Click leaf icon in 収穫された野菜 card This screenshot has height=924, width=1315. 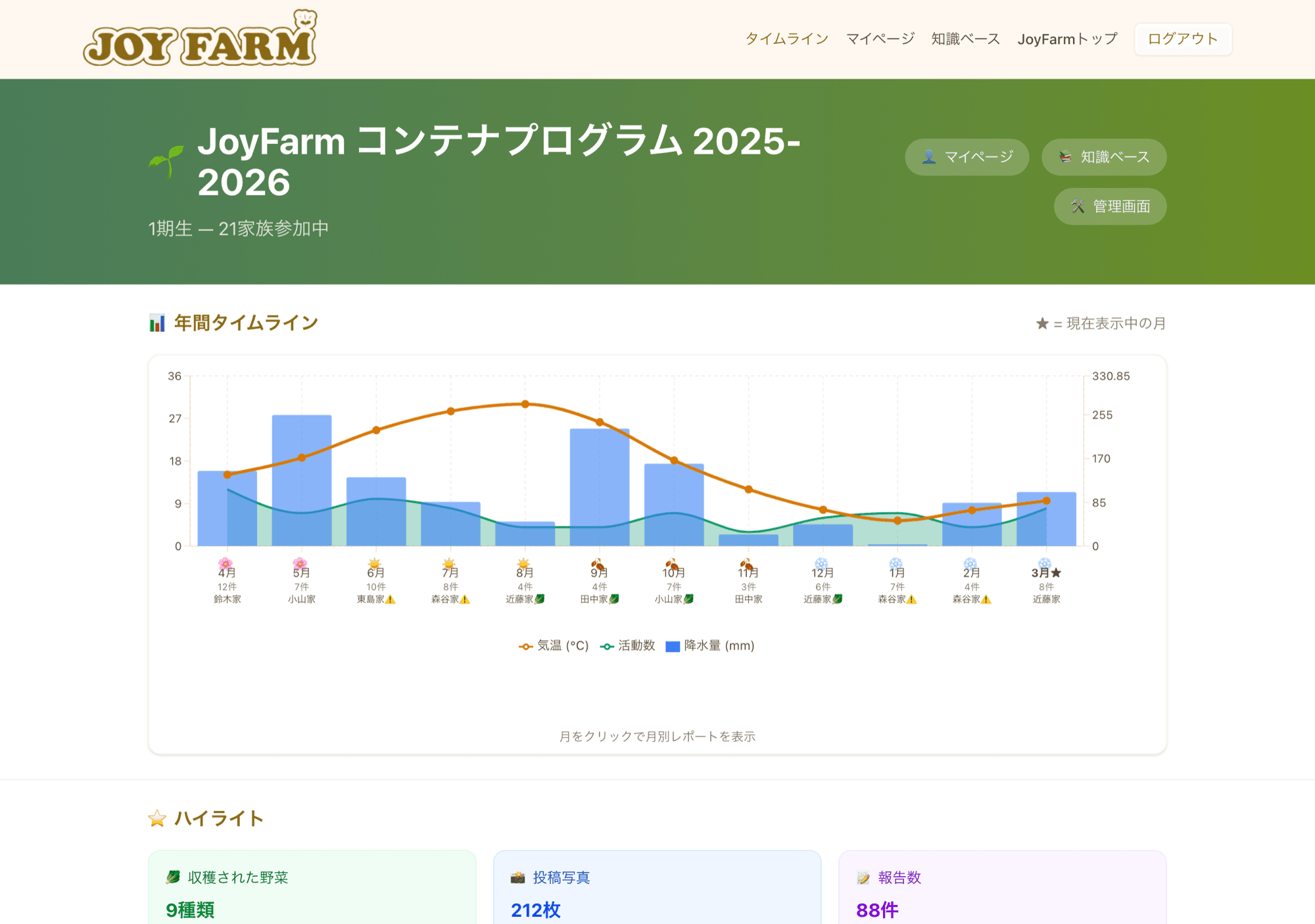click(173, 877)
